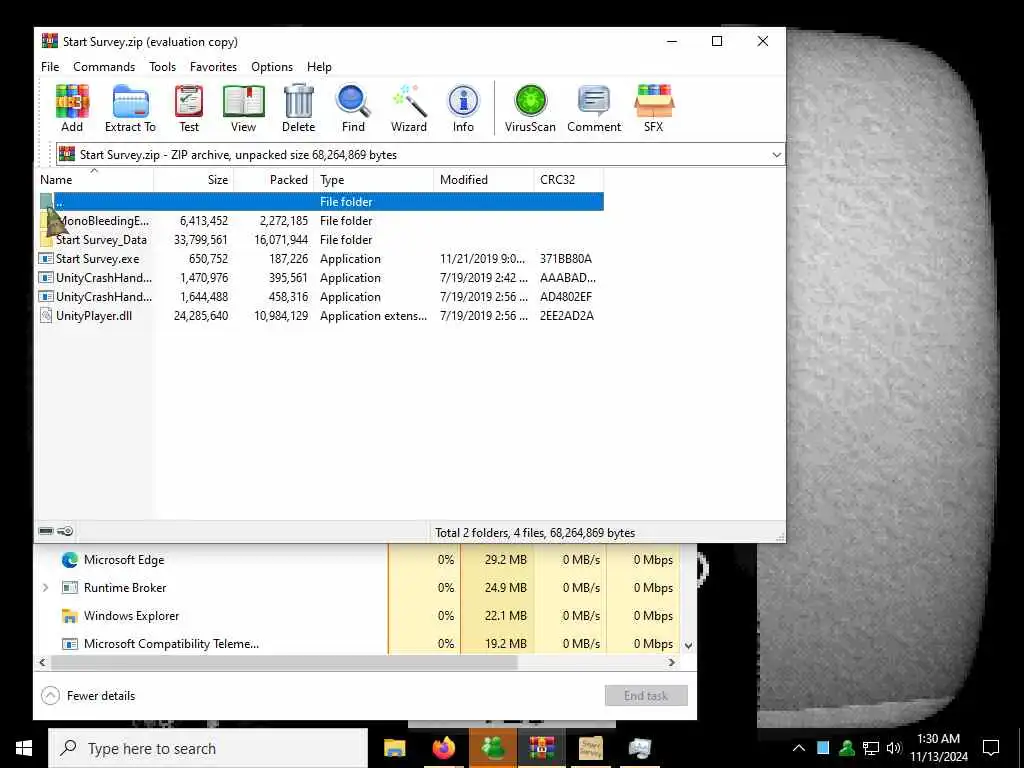Expand the Runtime Broker process row
This screenshot has height=768, width=1024.
45,588
